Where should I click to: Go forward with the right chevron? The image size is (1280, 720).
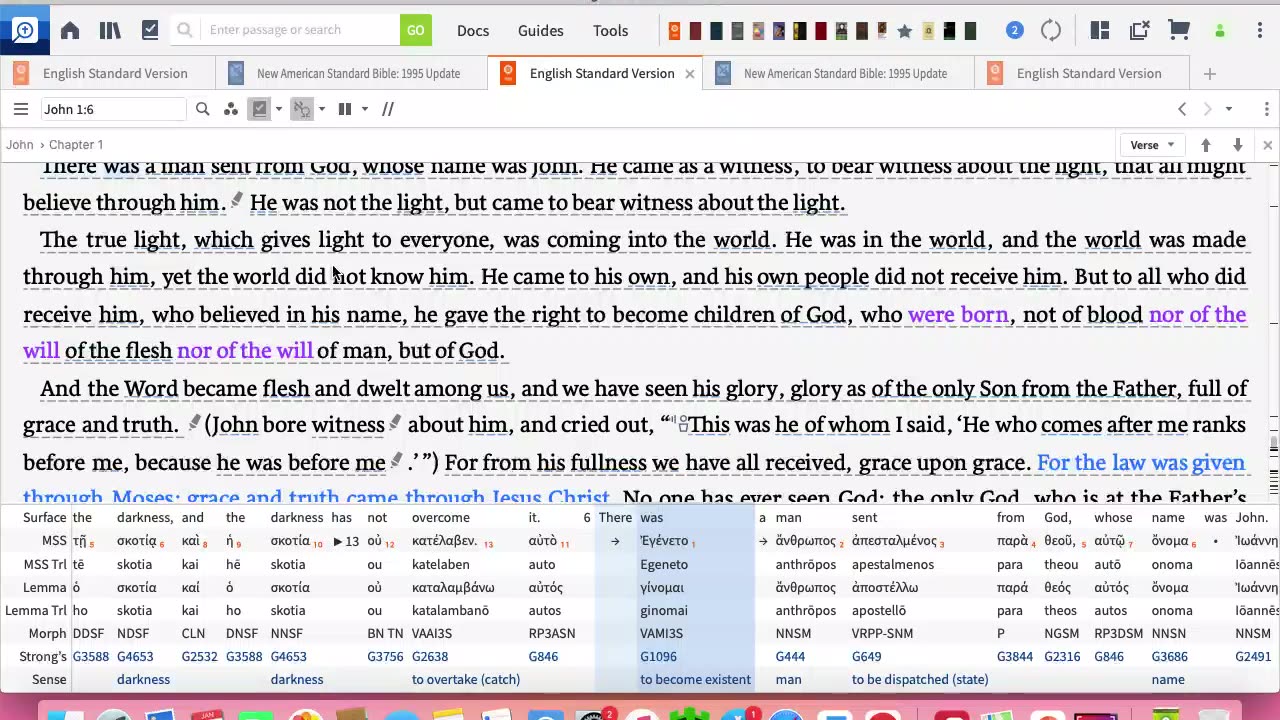(1207, 109)
